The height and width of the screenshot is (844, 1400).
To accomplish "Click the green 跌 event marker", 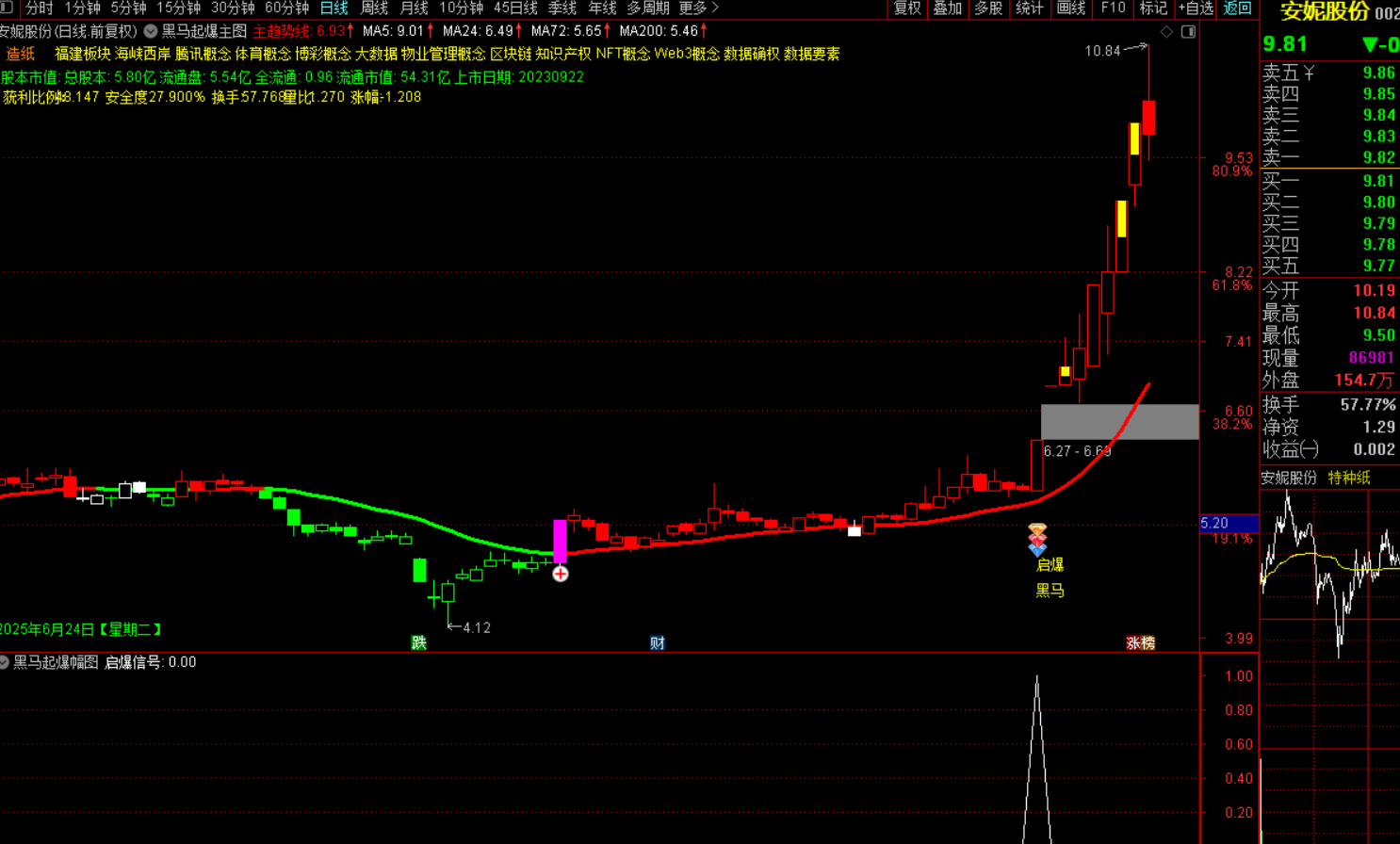I will pyautogui.click(x=418, y=642).
